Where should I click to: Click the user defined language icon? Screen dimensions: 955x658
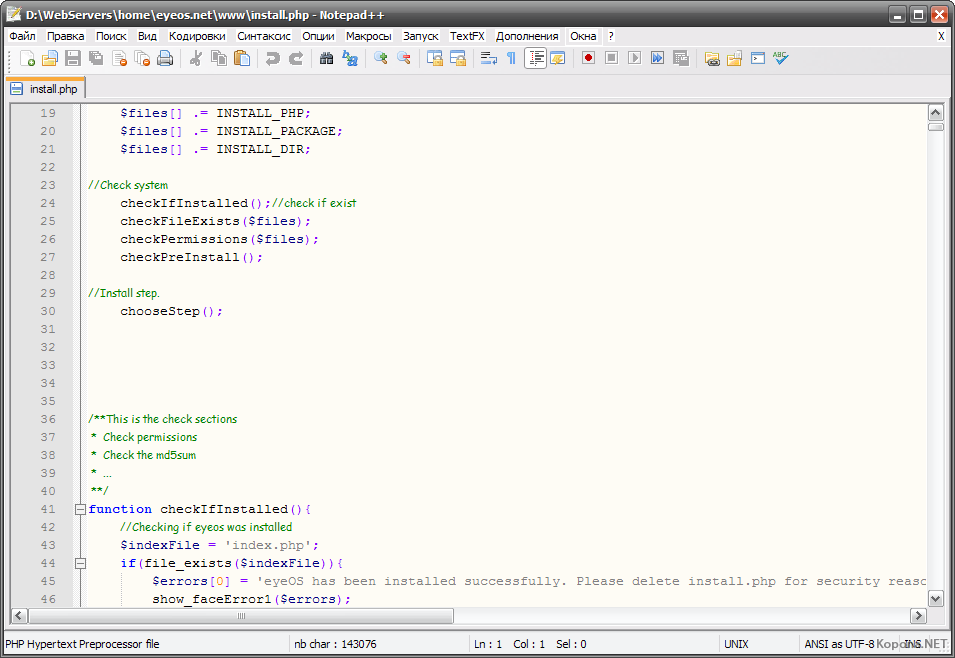(557, 58)
